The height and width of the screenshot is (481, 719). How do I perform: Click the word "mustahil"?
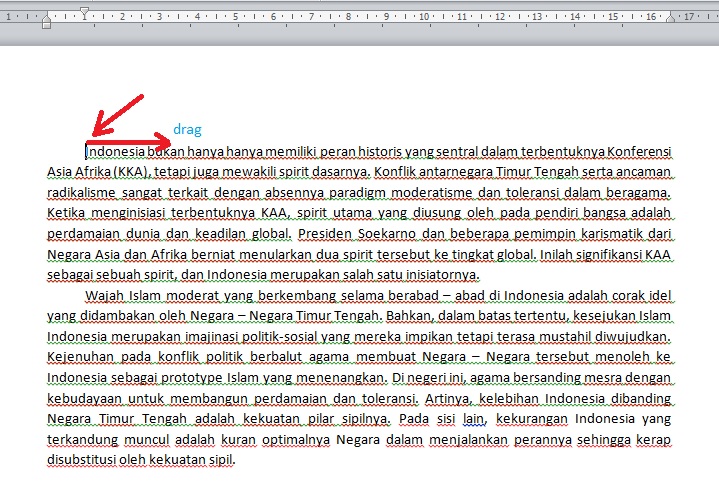pos(565,337)
